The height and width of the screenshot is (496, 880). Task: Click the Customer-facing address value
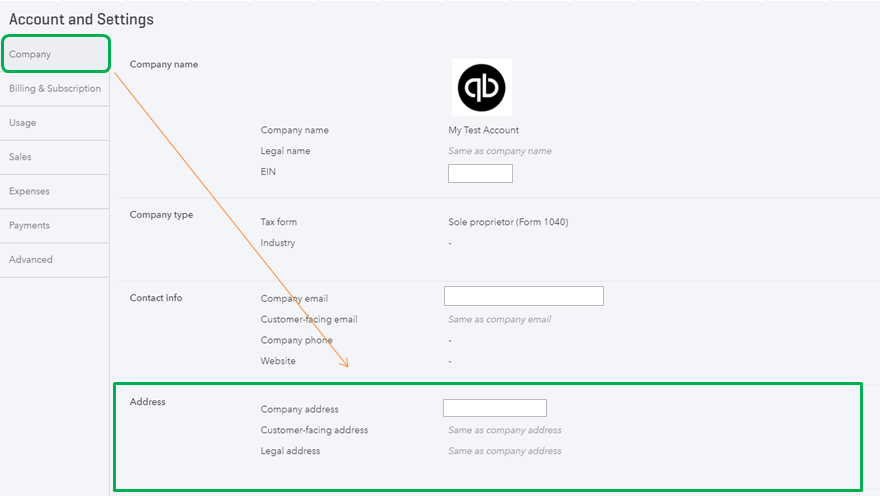(505, 430)
